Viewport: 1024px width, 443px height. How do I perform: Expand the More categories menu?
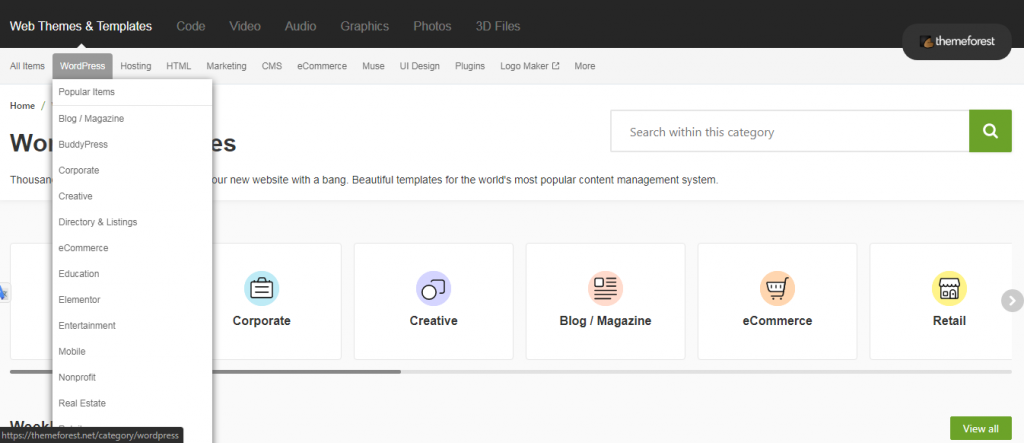click(x=584, y=66)
